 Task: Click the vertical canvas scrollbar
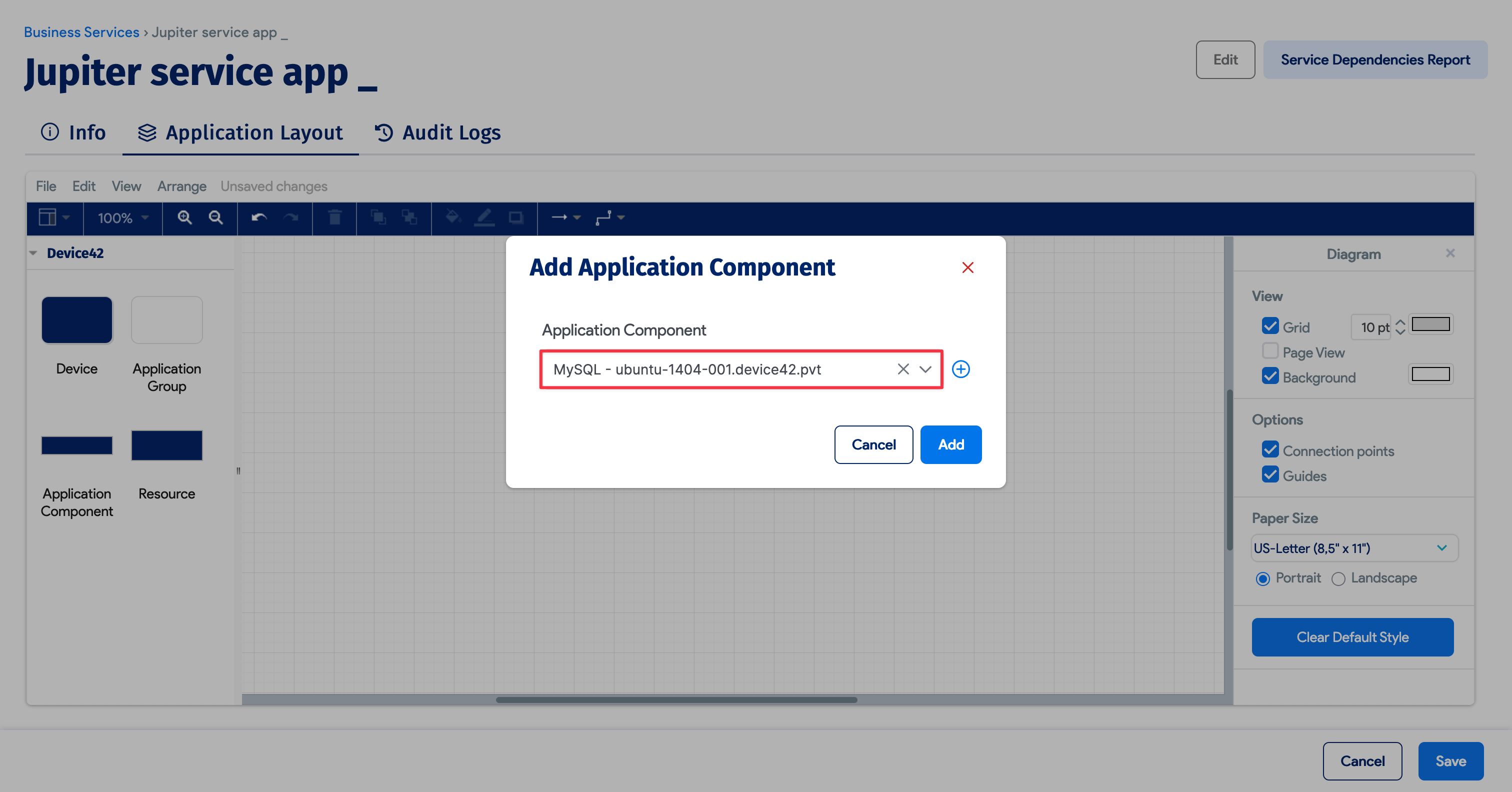[x=1229, y=469]
